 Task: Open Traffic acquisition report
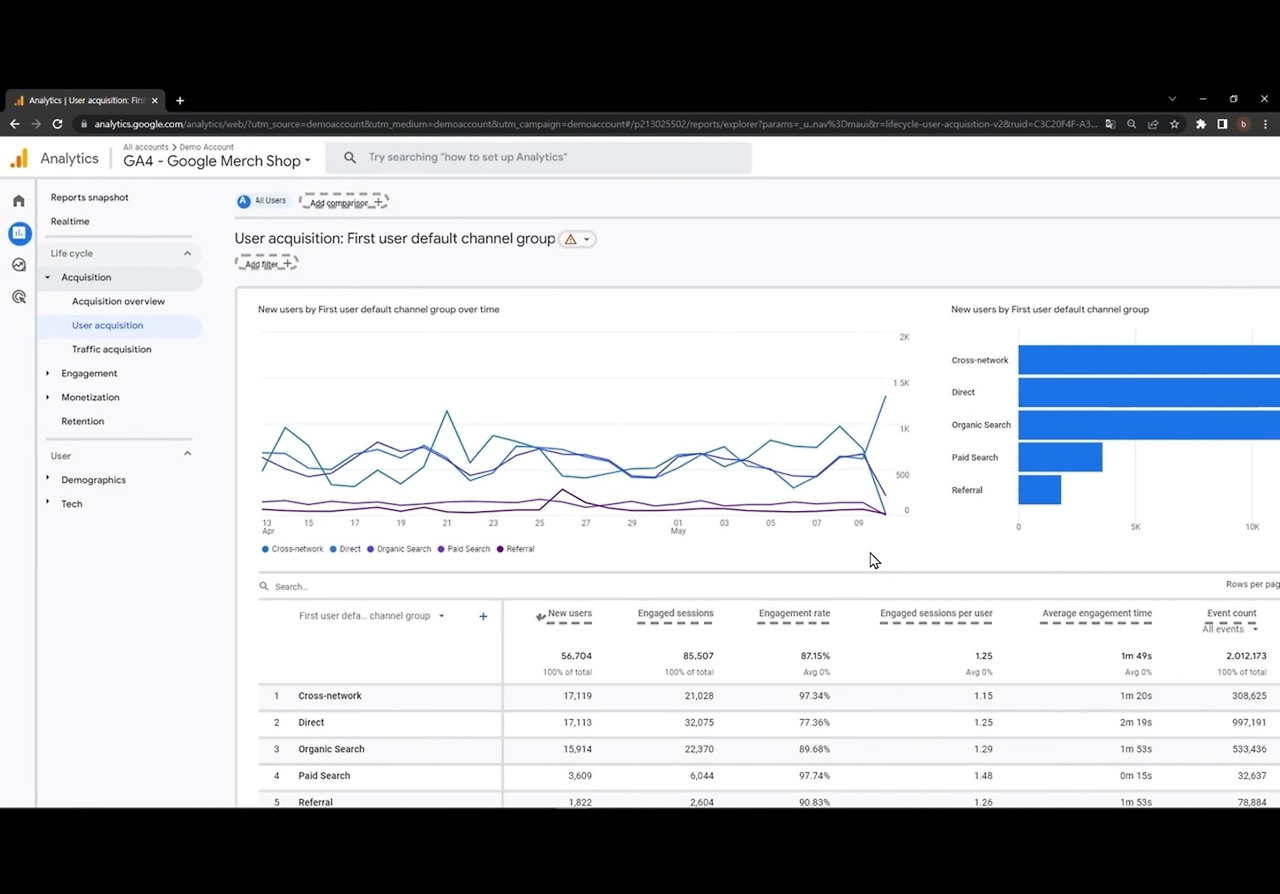tap(112, 349)
